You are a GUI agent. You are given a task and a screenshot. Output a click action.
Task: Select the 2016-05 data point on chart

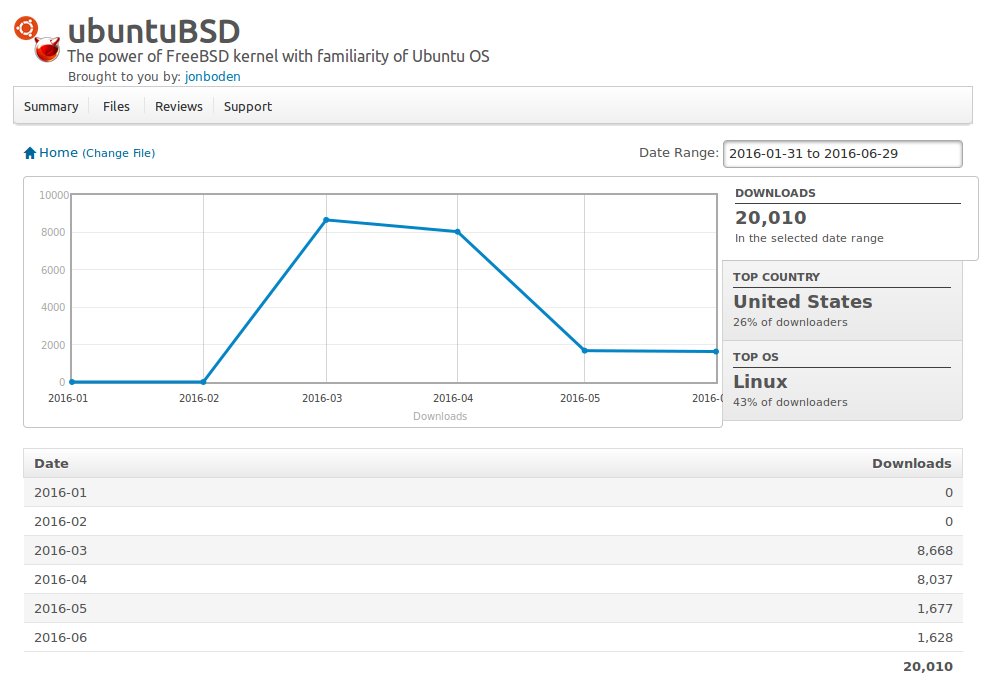(585, 351)
